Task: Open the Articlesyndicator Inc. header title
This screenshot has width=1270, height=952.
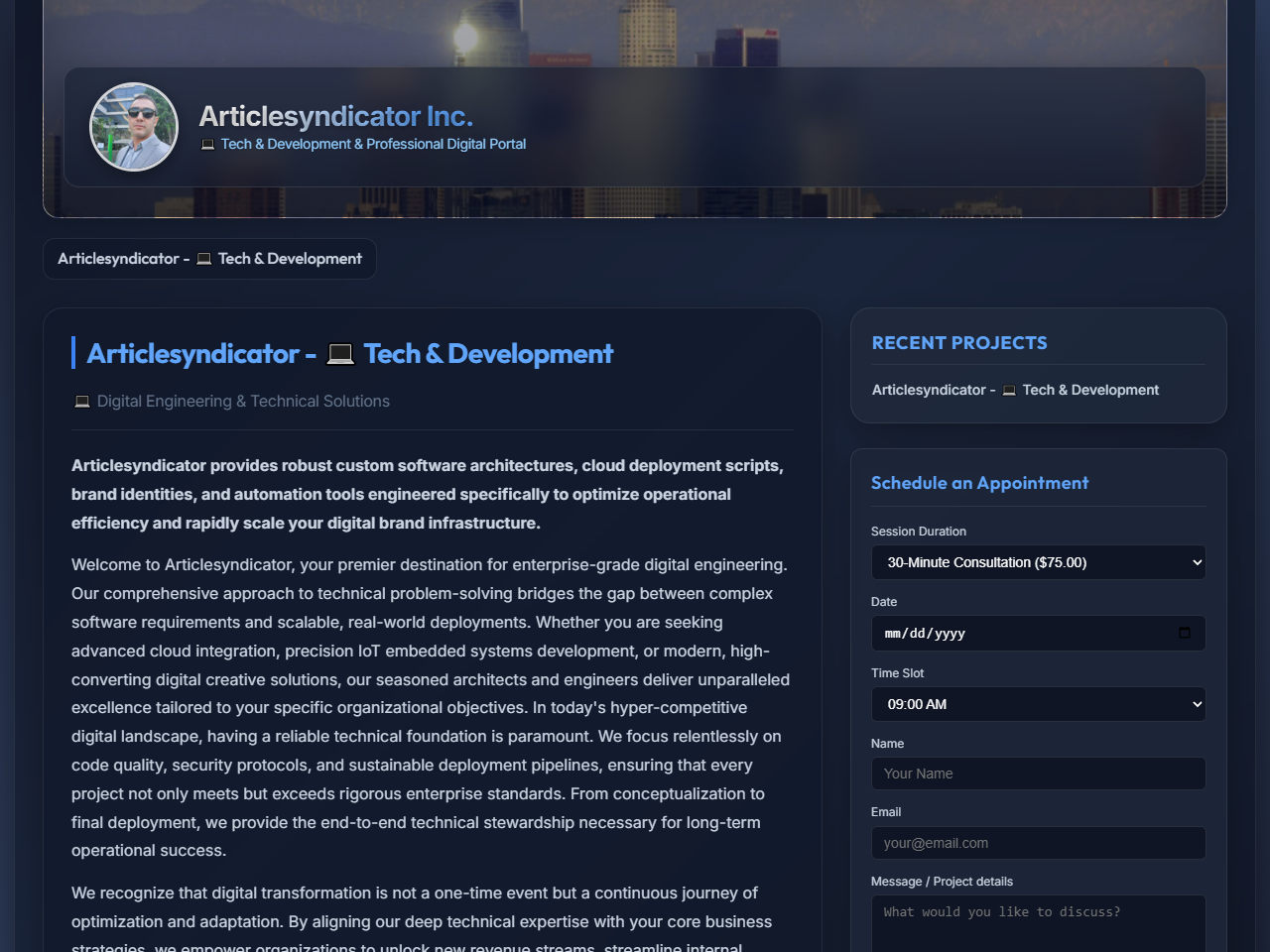Action: tap(336, 116)
